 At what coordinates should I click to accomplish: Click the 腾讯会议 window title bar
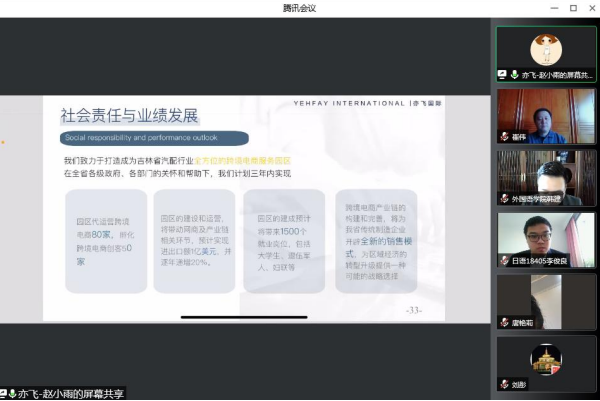pyautogui.click(x=299, y=8)
